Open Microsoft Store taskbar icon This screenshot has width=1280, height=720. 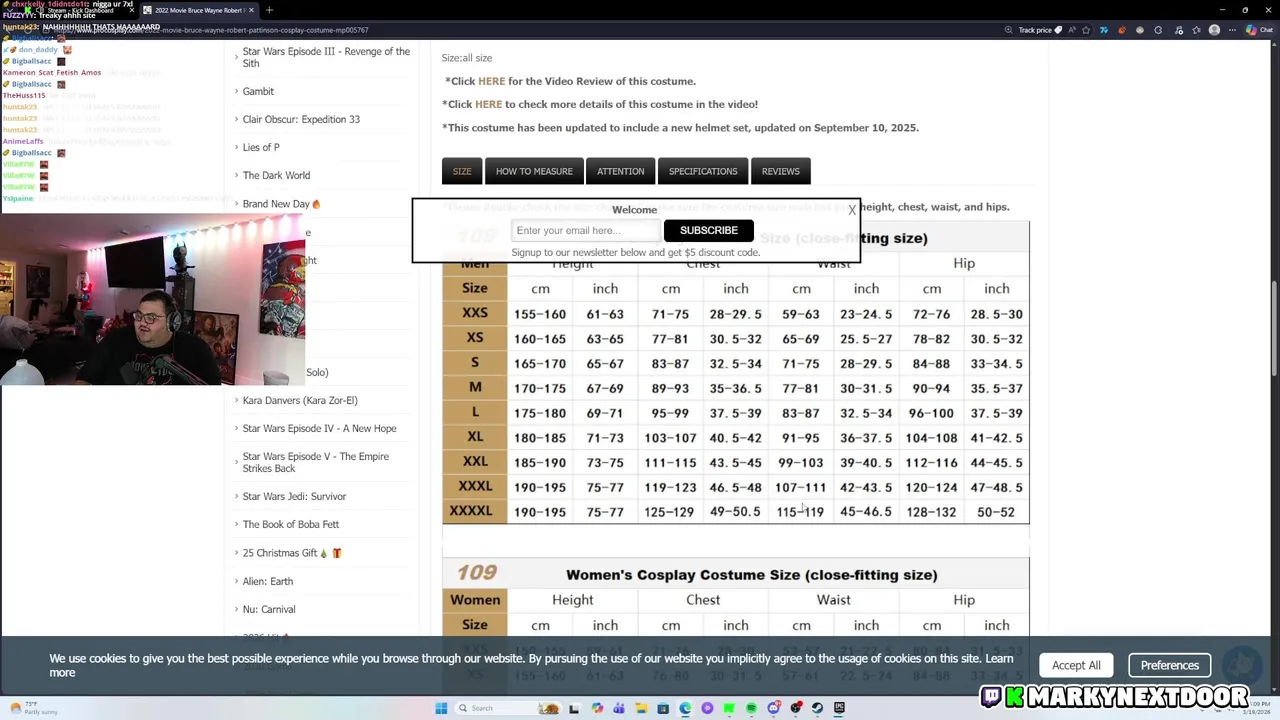pos(663,708)
